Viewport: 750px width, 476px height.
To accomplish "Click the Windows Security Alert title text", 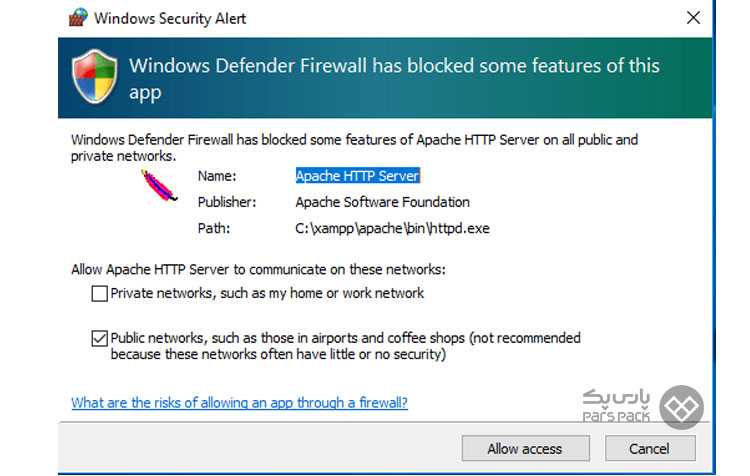I will click(170, 18).
